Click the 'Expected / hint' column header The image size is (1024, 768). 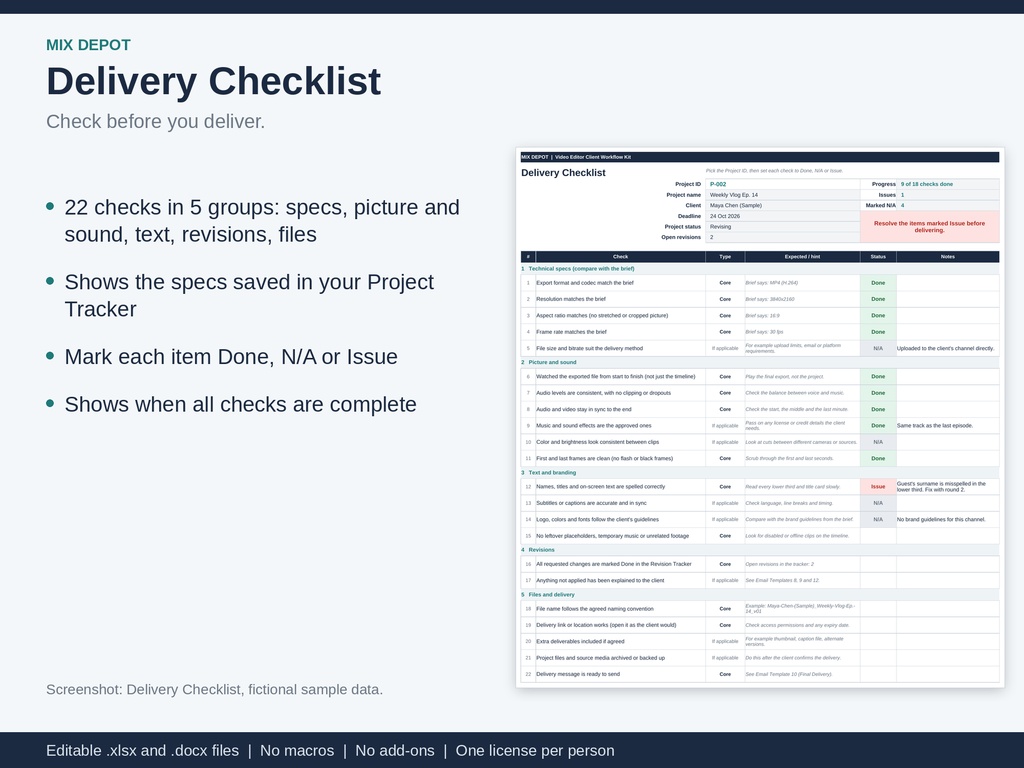coord(802,257)
